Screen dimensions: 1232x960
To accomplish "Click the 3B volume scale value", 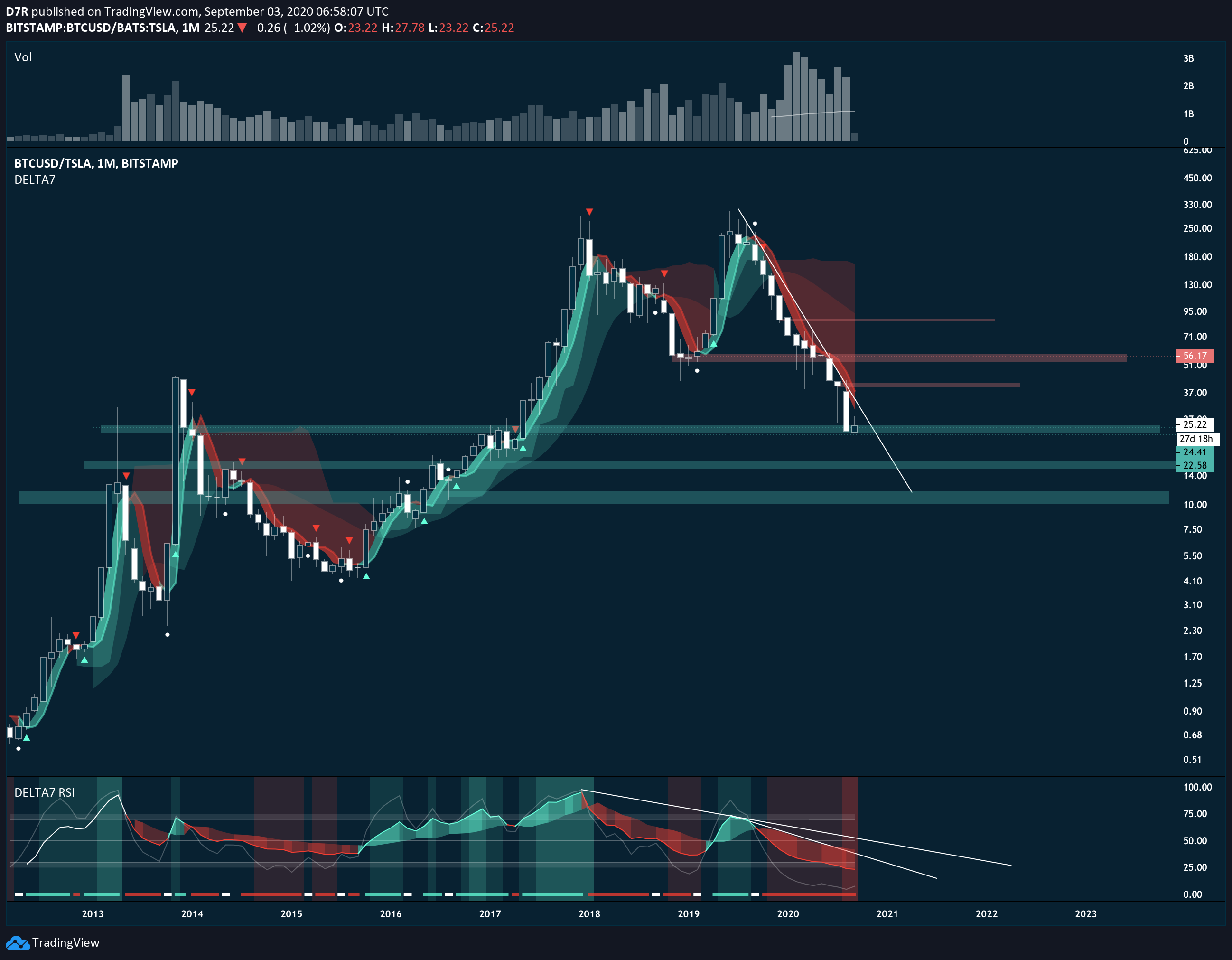I will point(1188,59).
